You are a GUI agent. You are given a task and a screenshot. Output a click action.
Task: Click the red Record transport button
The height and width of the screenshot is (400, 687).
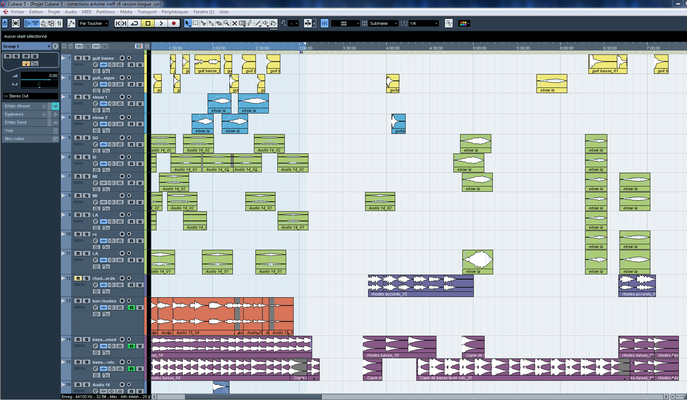pyautogui.click(x=174, y=23)
